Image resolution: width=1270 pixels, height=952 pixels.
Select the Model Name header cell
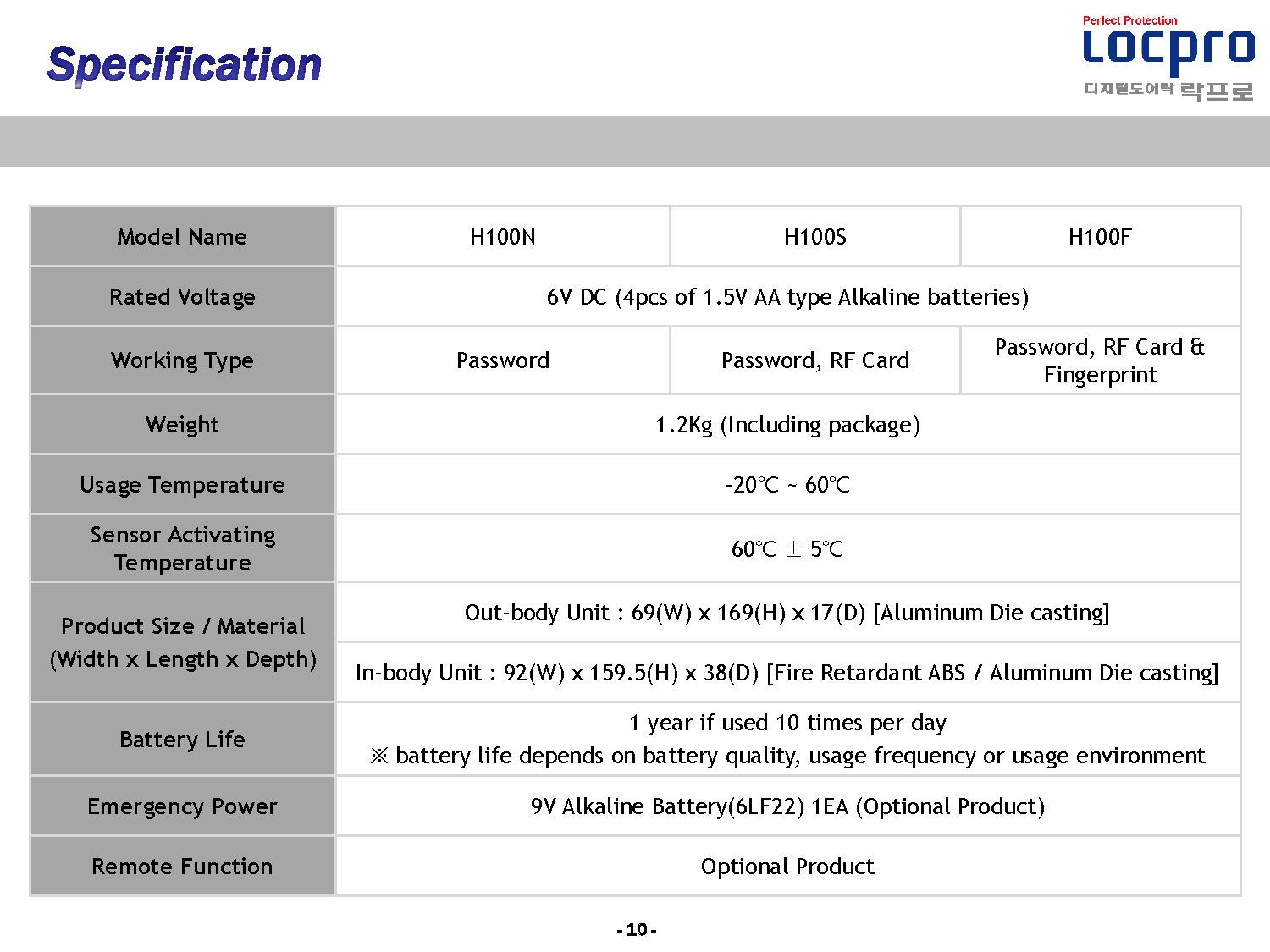(182, 237)
